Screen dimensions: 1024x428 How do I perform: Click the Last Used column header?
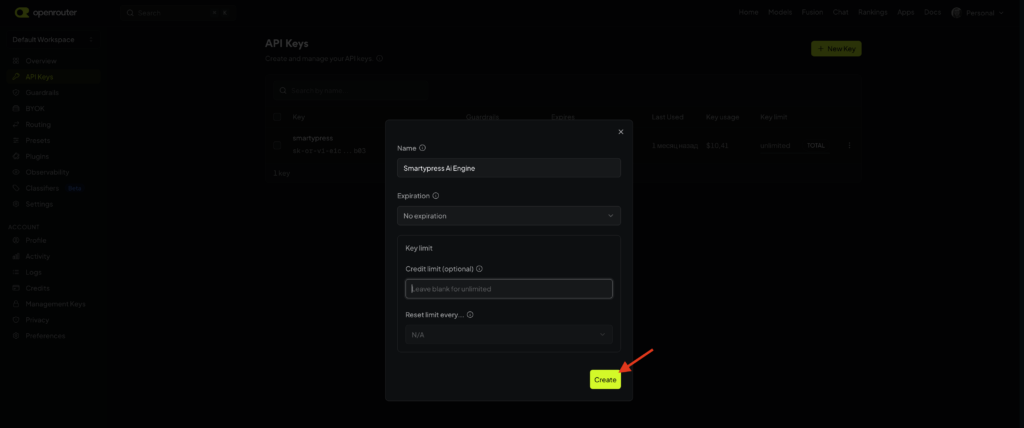point(667,117)
